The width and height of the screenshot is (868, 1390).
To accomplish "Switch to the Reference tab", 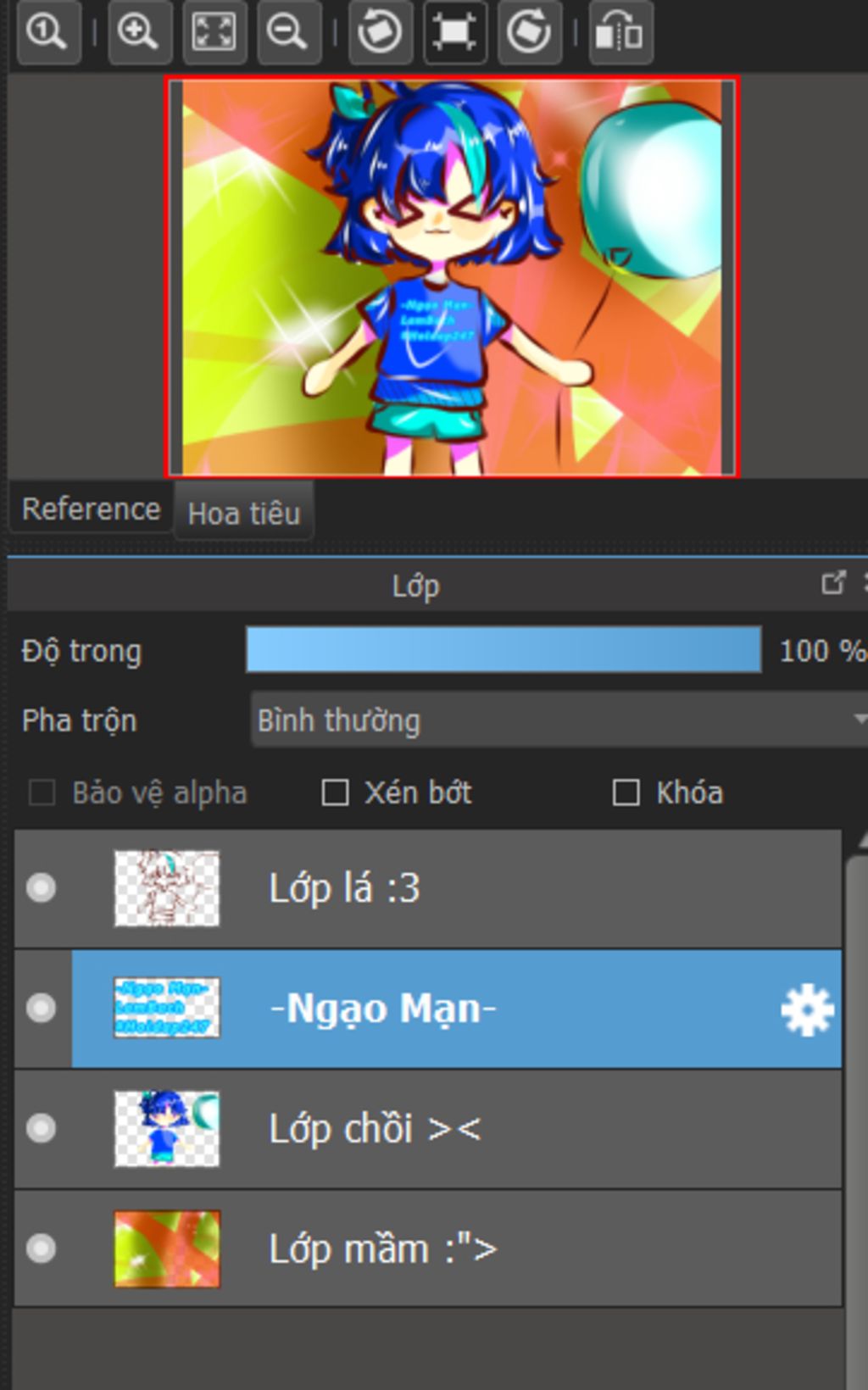I will pos(91,509).
